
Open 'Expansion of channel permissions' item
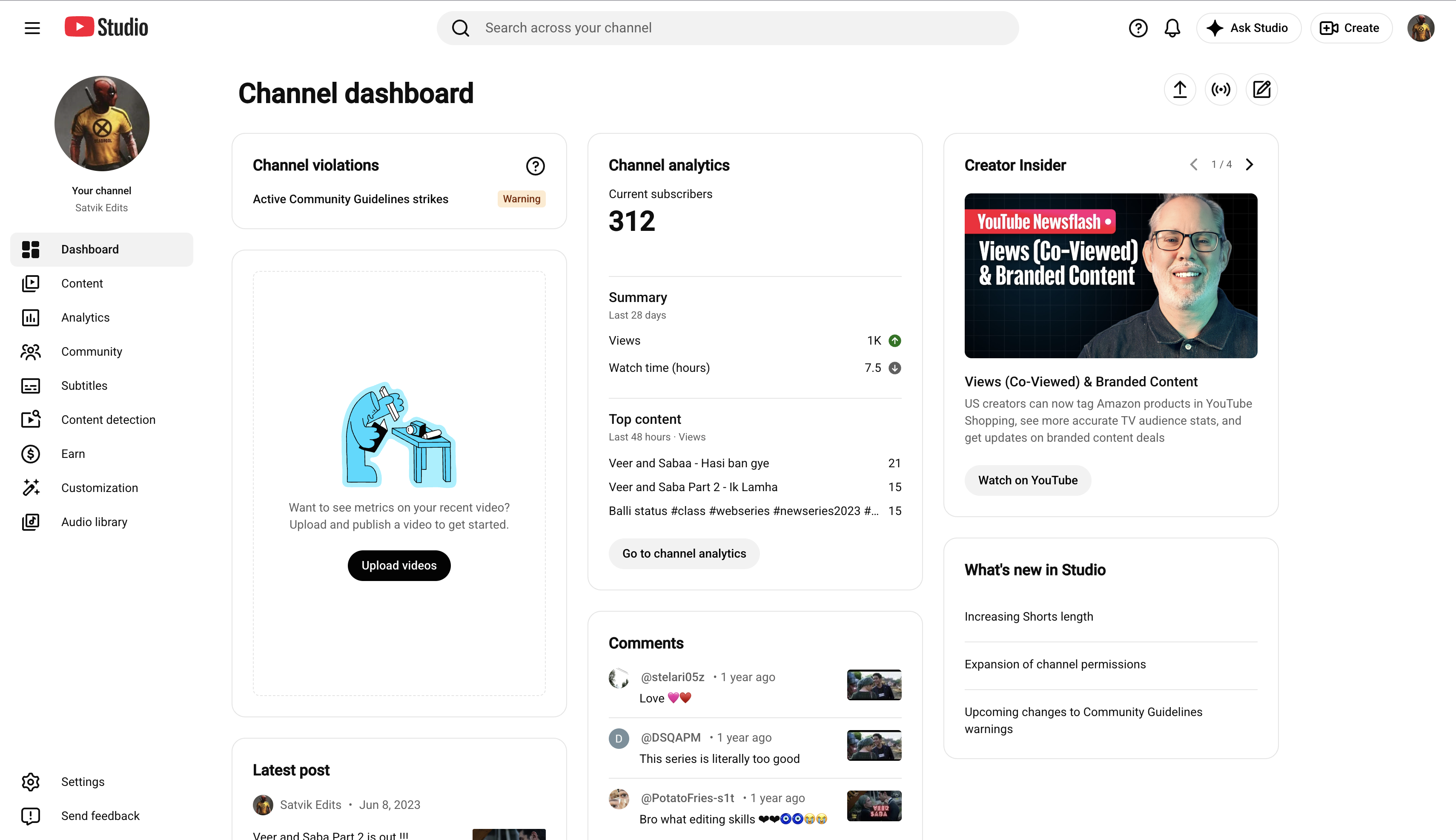coord(1055,664)
